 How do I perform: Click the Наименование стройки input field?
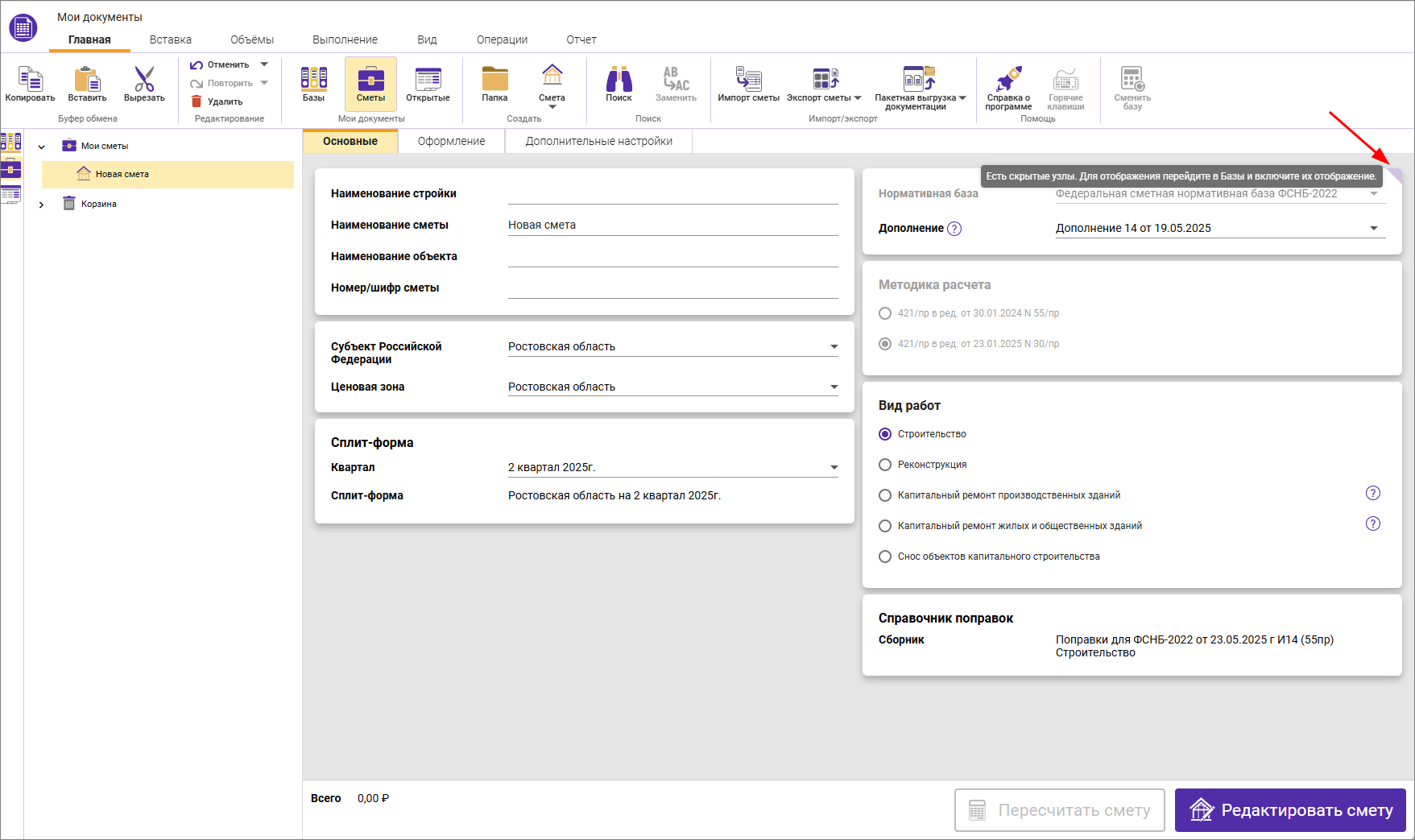click(672, 194)
